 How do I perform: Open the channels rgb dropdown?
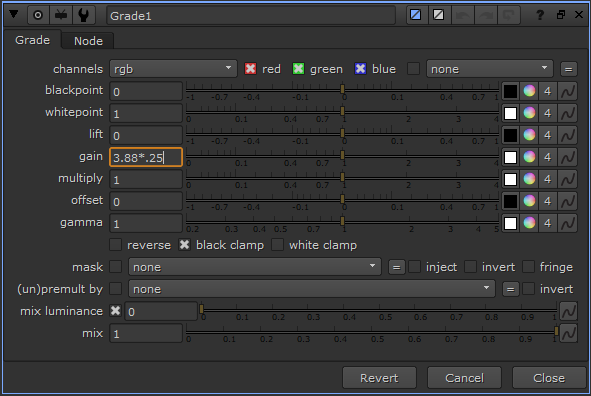point(173,69)
